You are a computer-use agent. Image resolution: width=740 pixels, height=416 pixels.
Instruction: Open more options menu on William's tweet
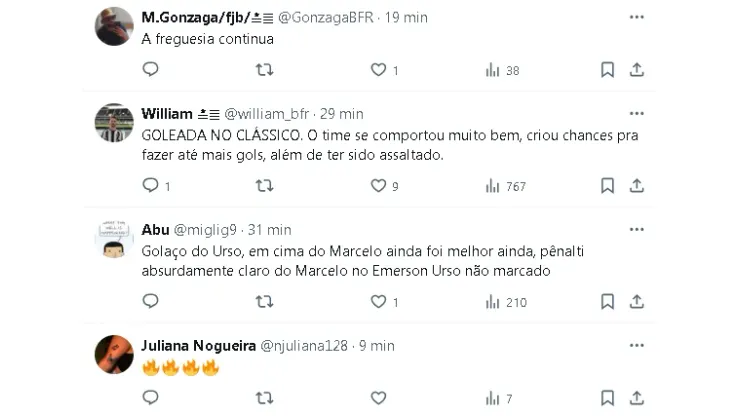coord(636,114)
